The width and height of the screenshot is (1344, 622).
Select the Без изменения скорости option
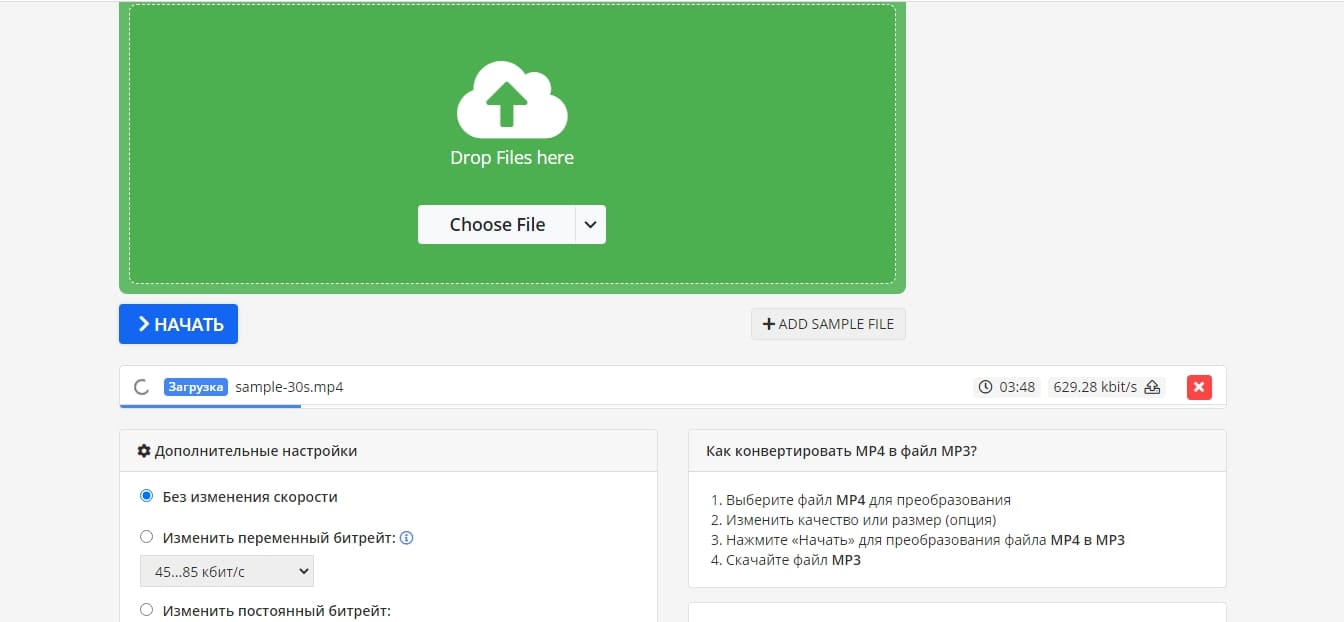147,496
